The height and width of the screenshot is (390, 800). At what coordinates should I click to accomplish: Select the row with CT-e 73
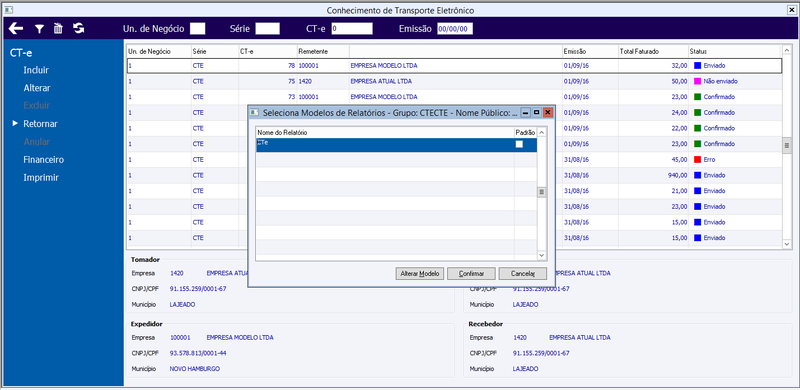click(454, 96)
